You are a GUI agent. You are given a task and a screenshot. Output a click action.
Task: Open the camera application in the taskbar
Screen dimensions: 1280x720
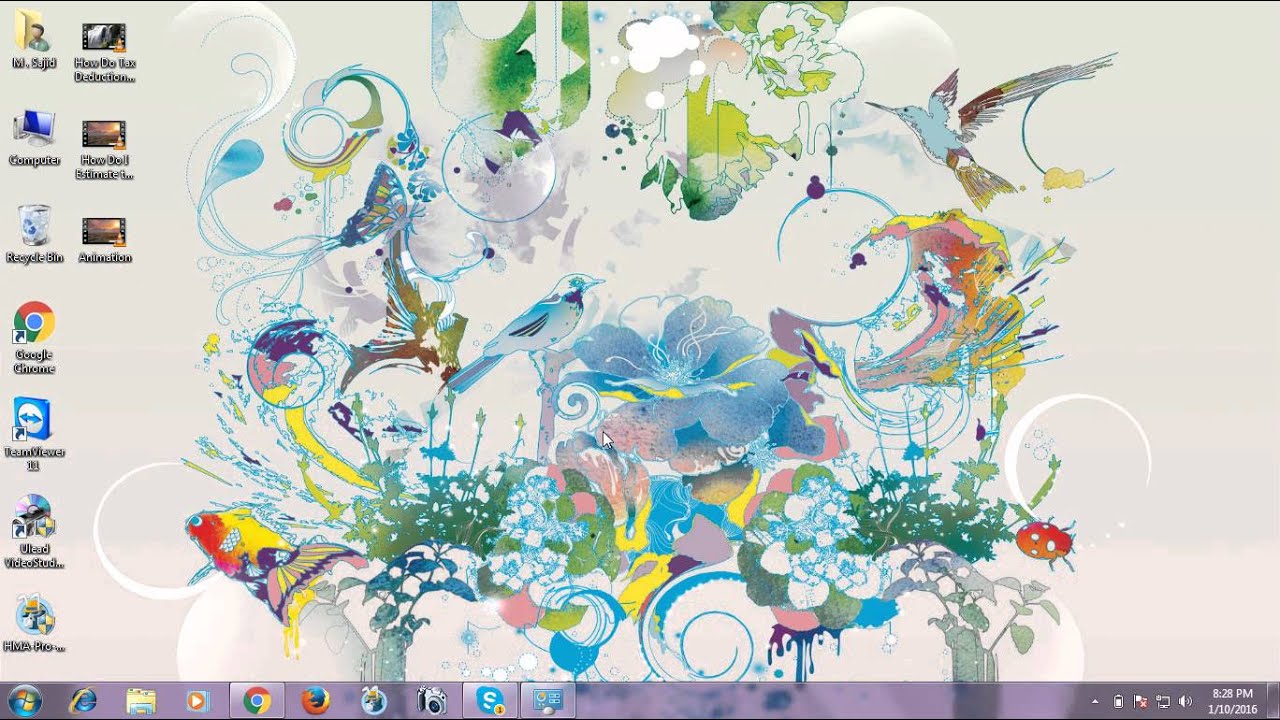(432, 701)
